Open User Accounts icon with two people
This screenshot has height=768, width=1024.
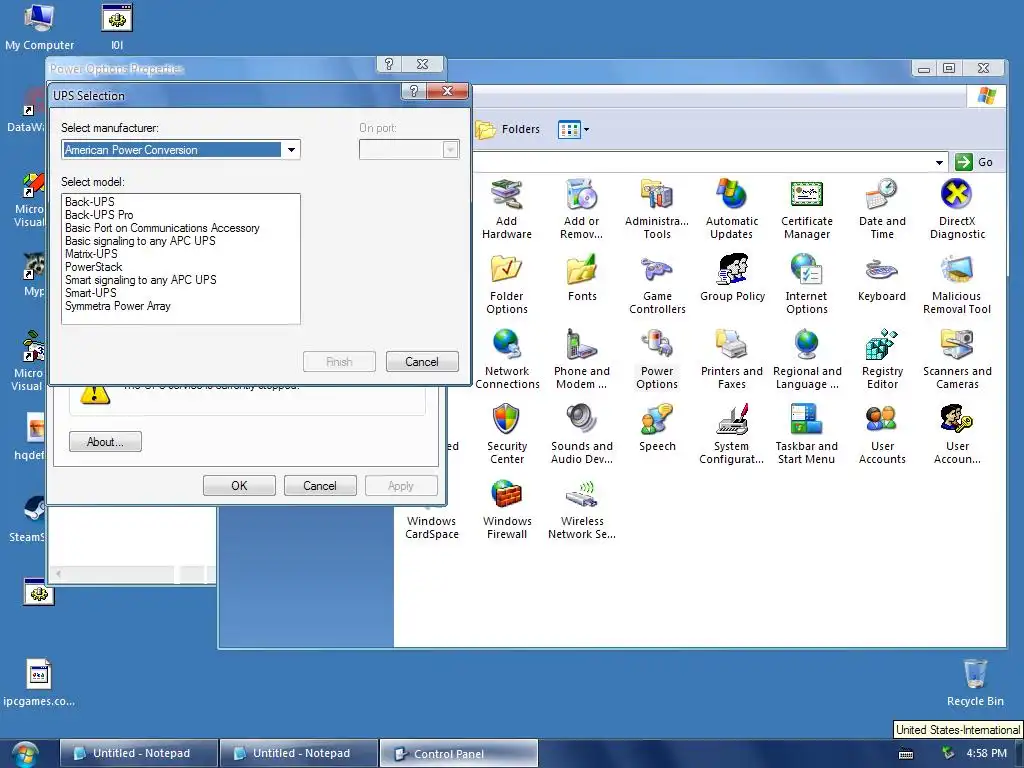(882, 434)
